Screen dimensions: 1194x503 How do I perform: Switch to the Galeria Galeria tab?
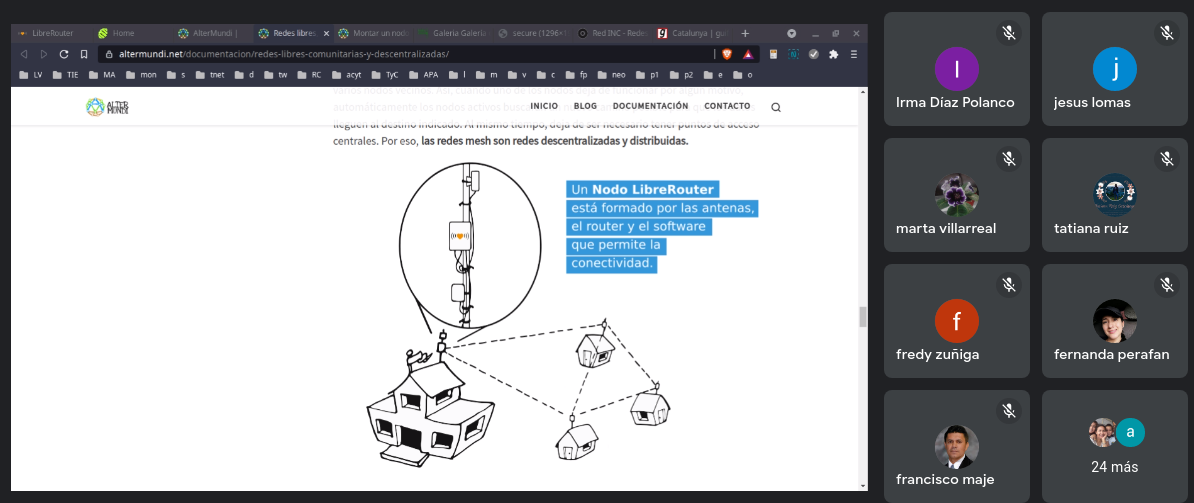coord(453,33)
